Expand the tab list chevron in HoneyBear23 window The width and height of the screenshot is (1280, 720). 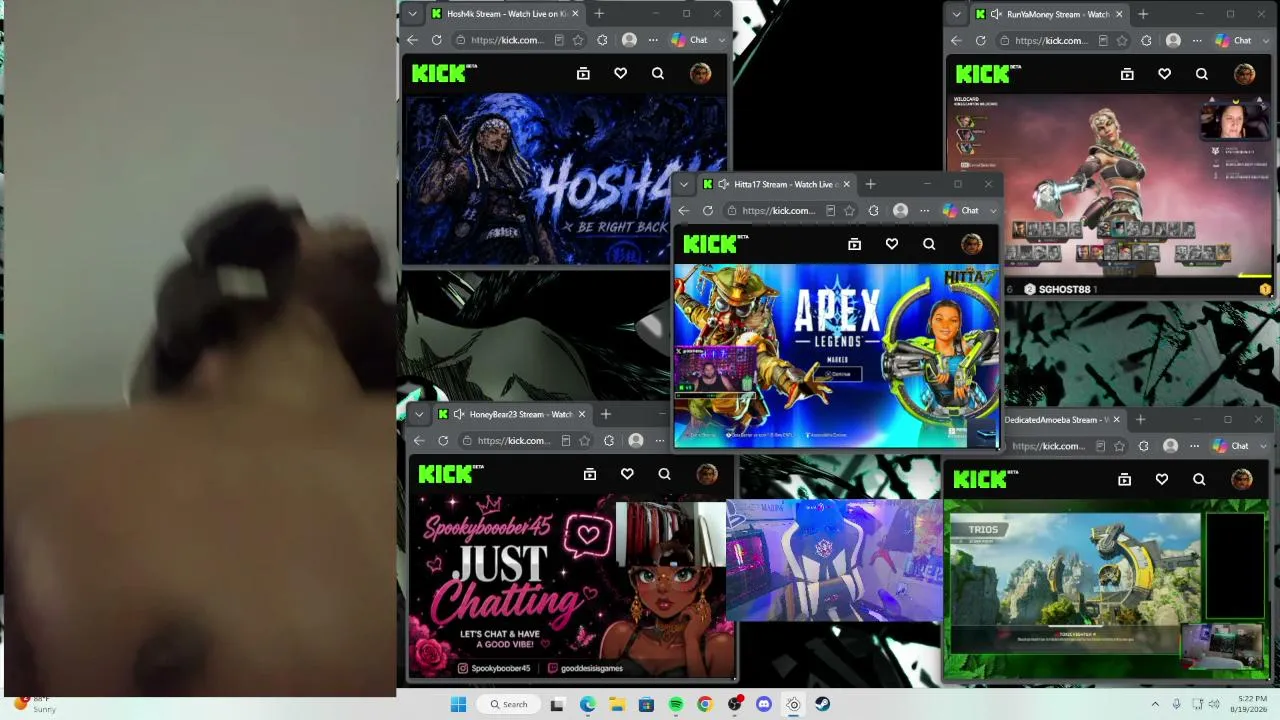tap(419, 414)
